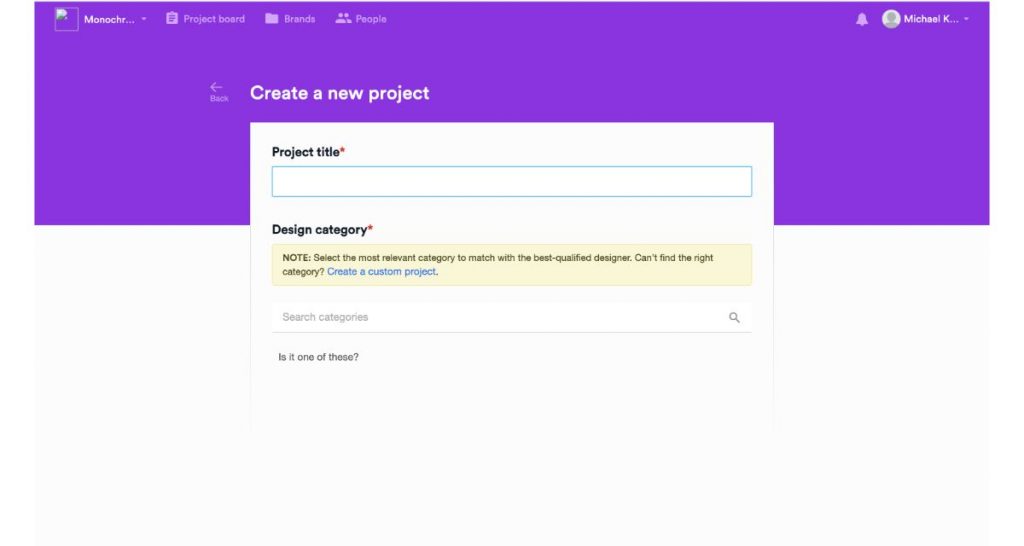The width and height of the screenshot is (1024, 546).
Task: Go to the People page
Action: coord(360,19)
